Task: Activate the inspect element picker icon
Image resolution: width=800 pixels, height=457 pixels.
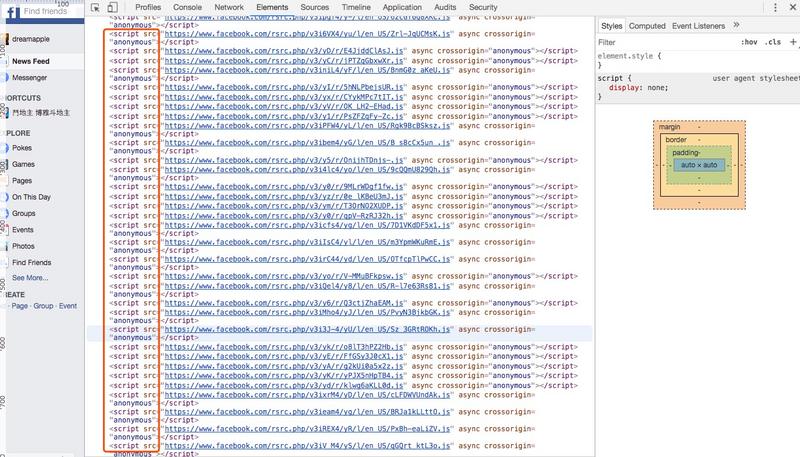Action: coord(95,7)
